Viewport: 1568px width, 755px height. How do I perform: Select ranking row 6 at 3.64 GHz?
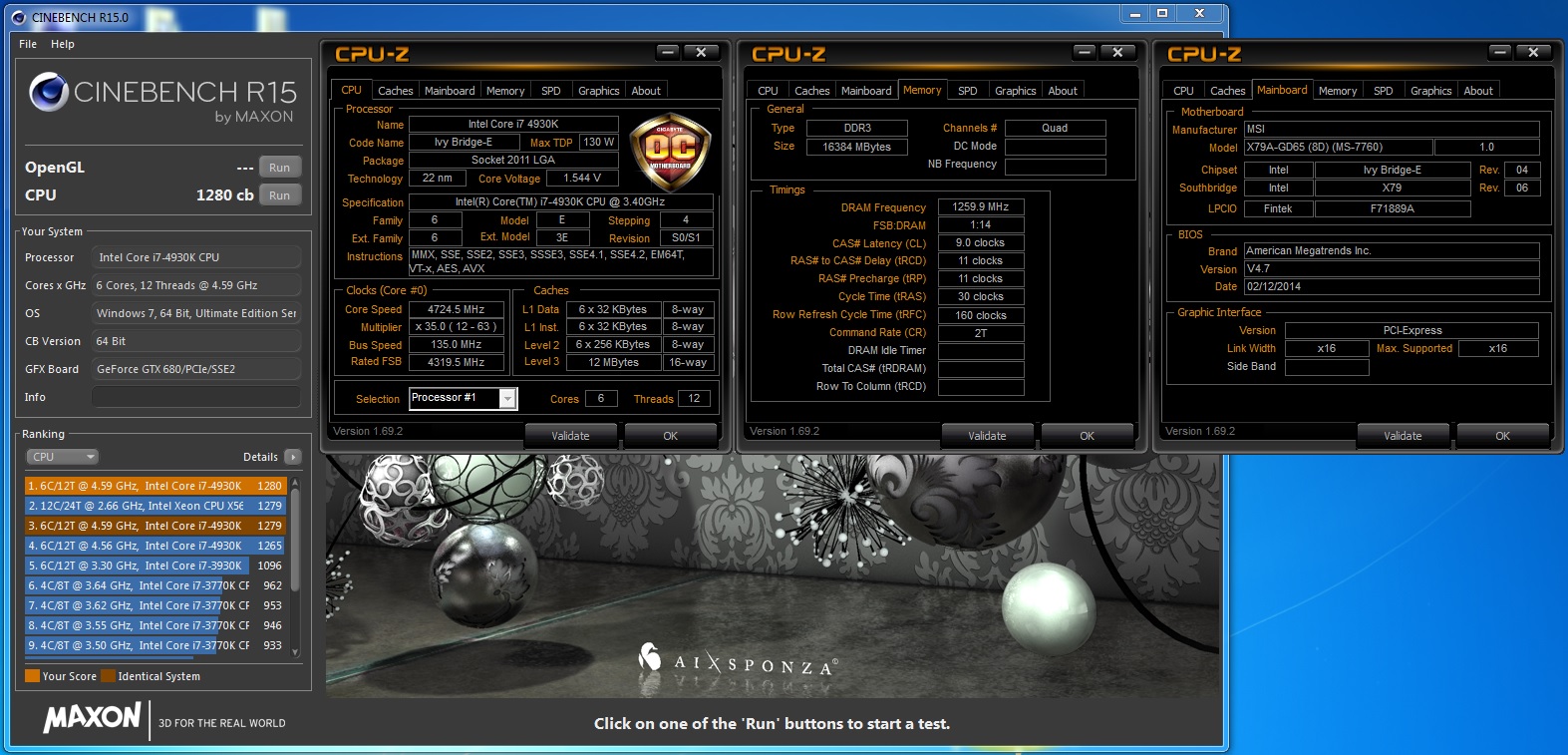coord(156,585)
